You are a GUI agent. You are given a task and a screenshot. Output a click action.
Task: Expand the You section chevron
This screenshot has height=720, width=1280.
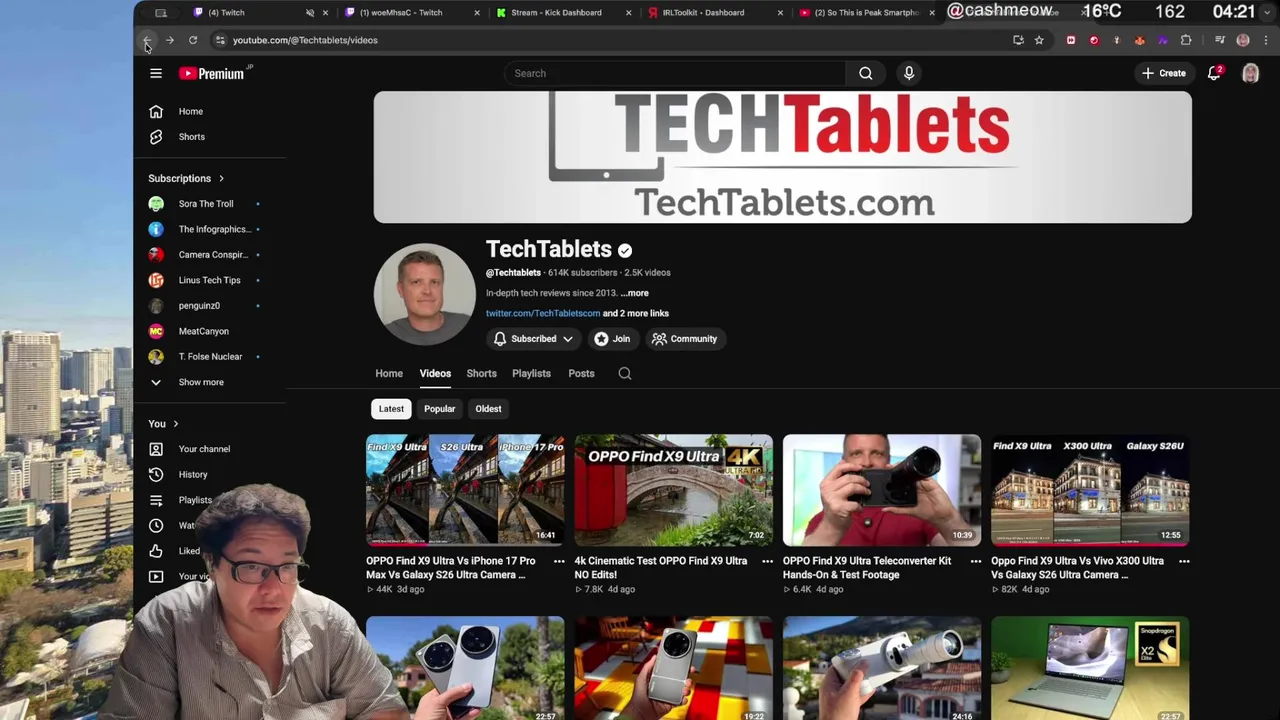pyautogui.click(x=175, y=424)
